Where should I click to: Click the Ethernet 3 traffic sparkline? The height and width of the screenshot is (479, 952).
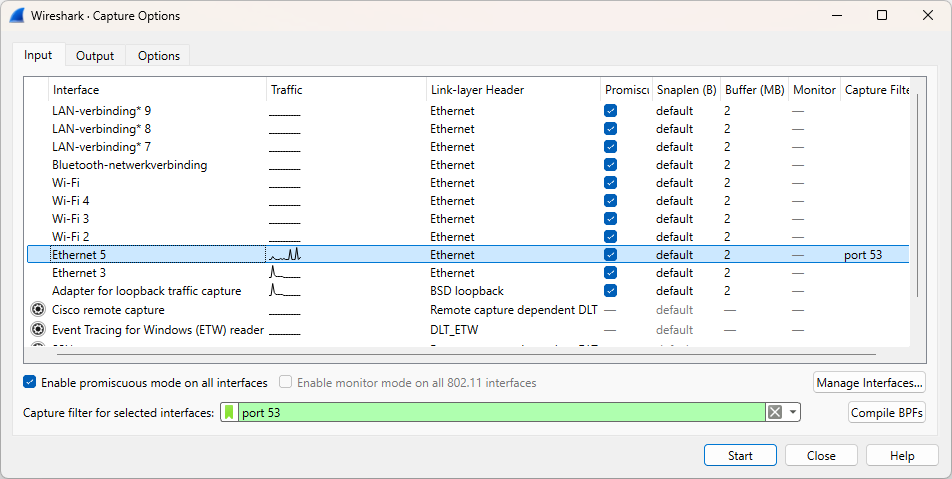pyautogui.click(x=285, y=273)
